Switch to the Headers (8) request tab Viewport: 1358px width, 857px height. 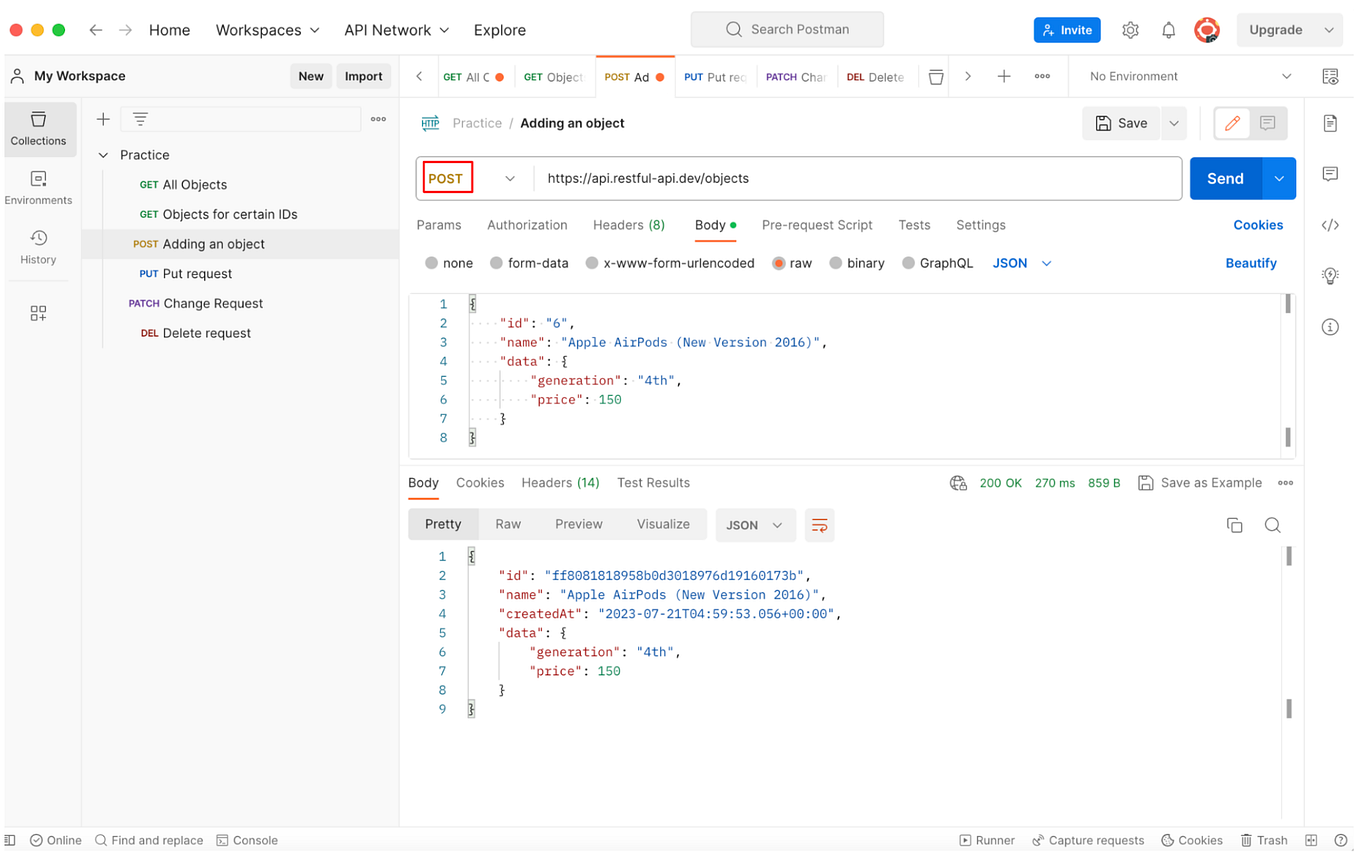629,225
